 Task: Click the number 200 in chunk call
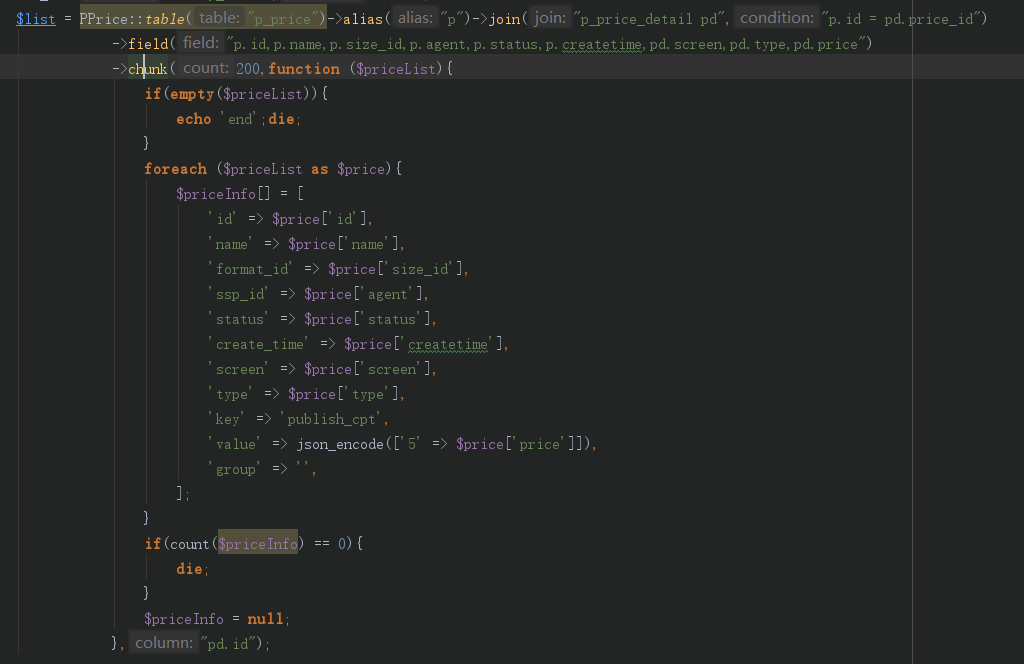click(x=249, y=69)
